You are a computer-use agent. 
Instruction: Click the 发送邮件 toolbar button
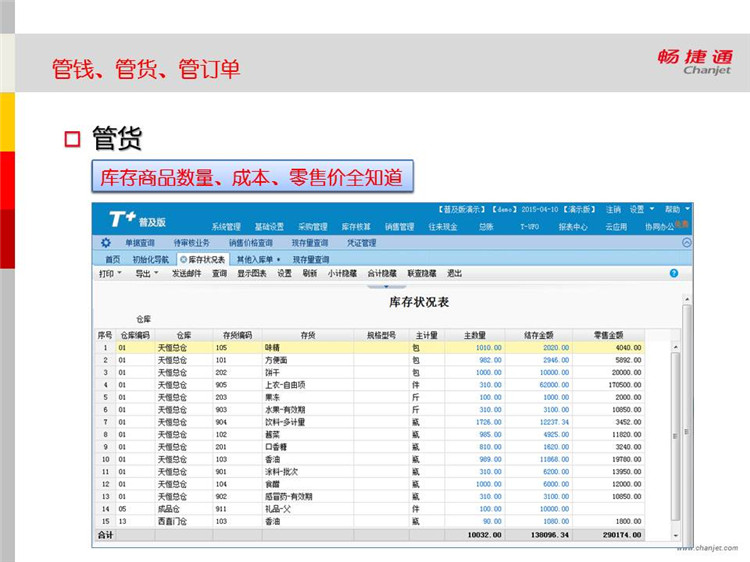187,273
